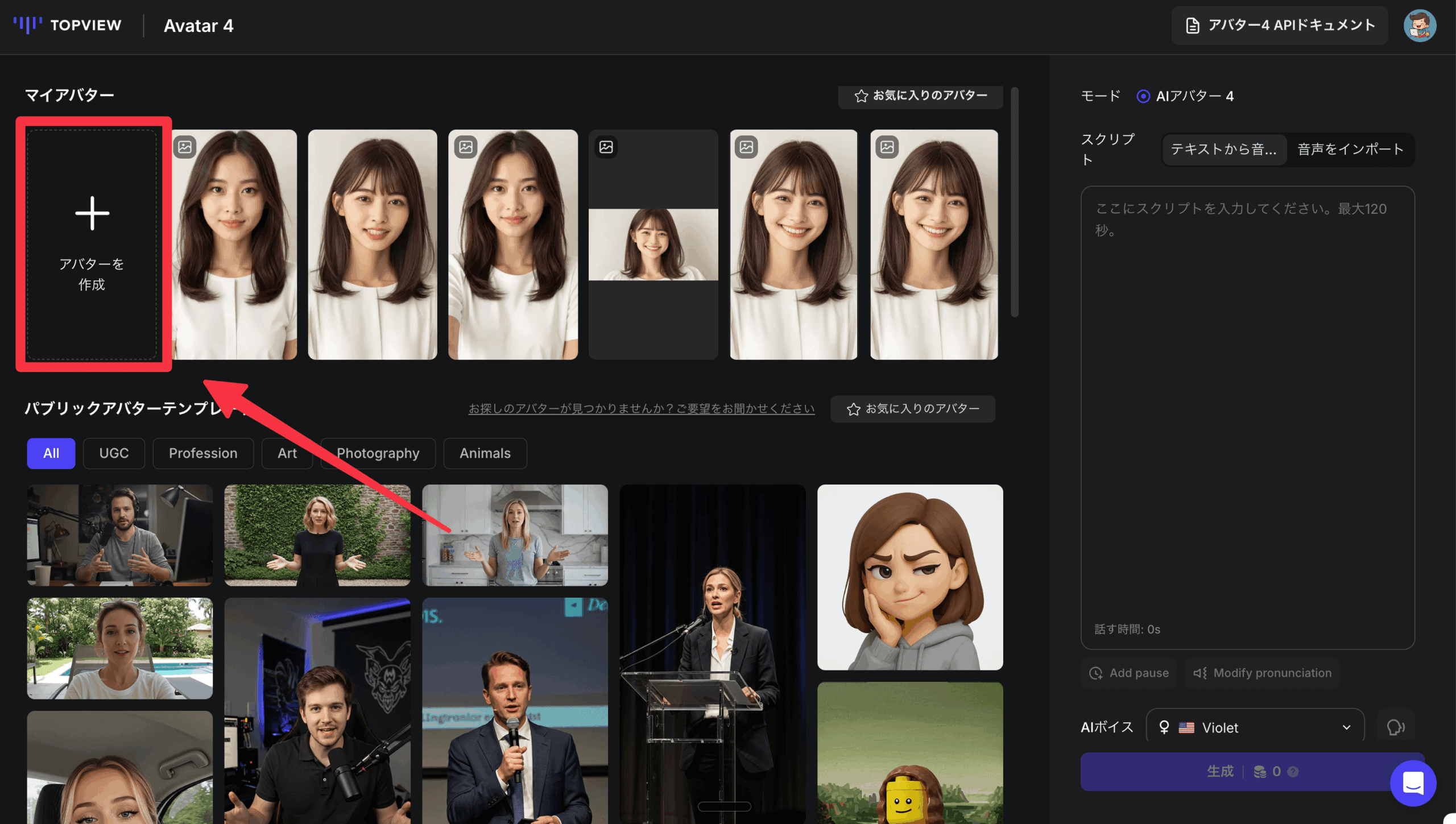Click the star icon on お気に入りのアバター

click(861, 96)
